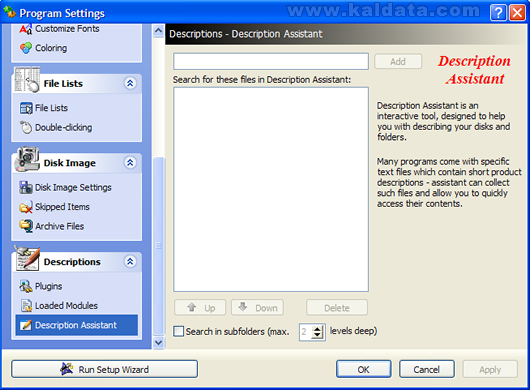Click the Plugins icon
This screenshot has height=390, width=530.
(26, 286)
